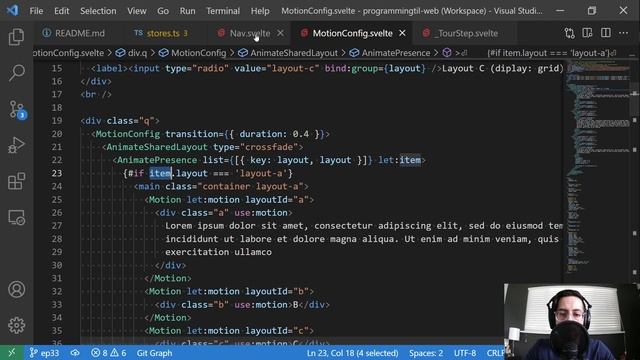Click layoutId="a" on line 25

277,200
